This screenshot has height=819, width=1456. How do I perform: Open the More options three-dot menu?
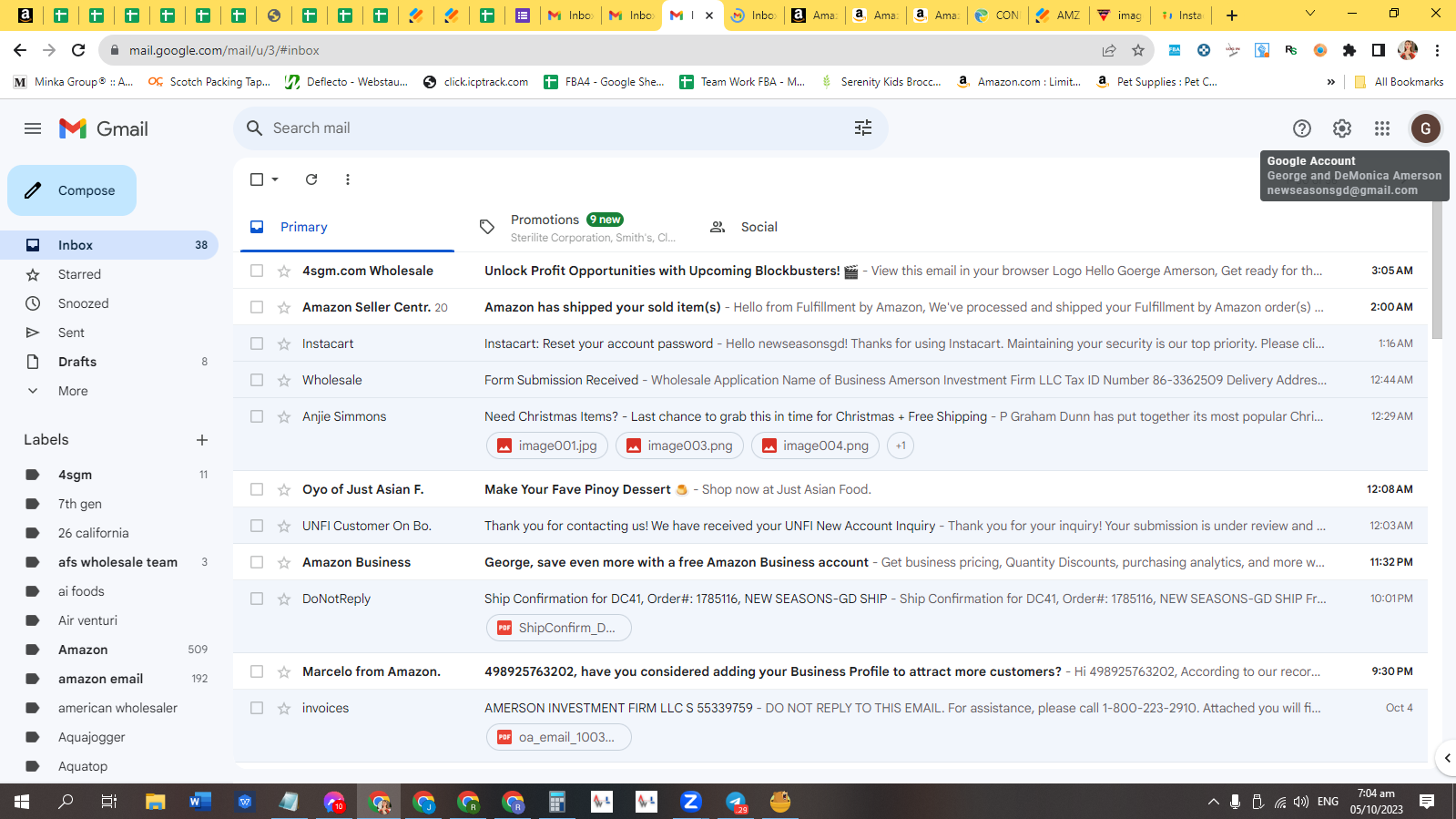click(x=348, y=179)
